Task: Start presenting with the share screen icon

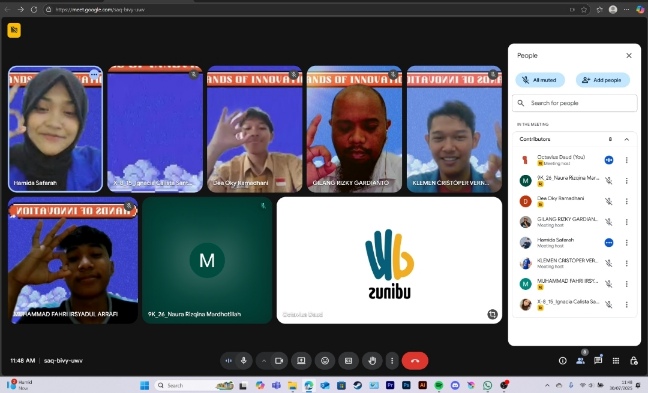Action: (x=301, y=361)
